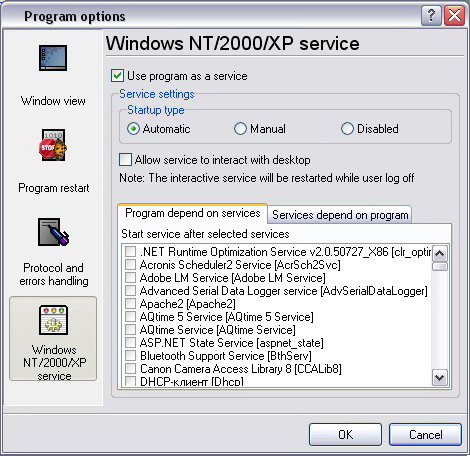Screen dimensions: 470x456
Task: Enable Allow service to interact with desktop
Action: (x=125, y=160)
